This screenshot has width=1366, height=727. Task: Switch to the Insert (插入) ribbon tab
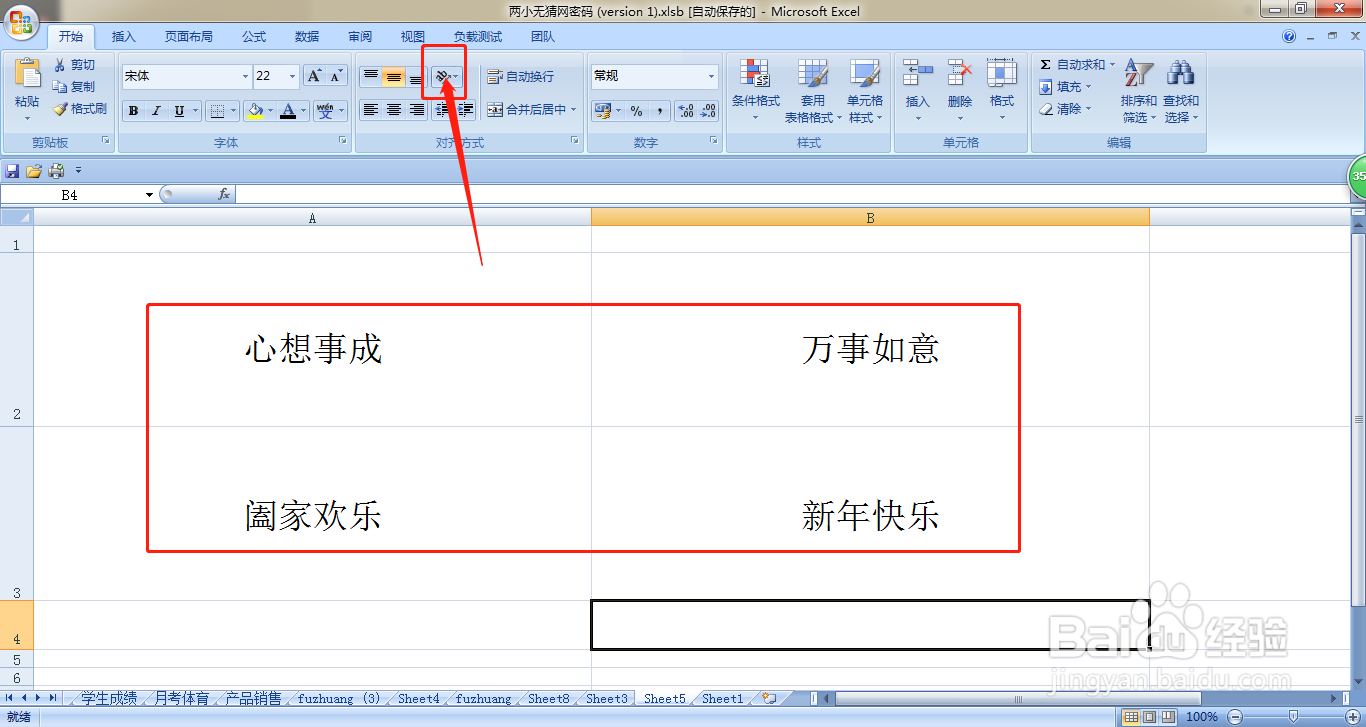[x=124, y=37]
